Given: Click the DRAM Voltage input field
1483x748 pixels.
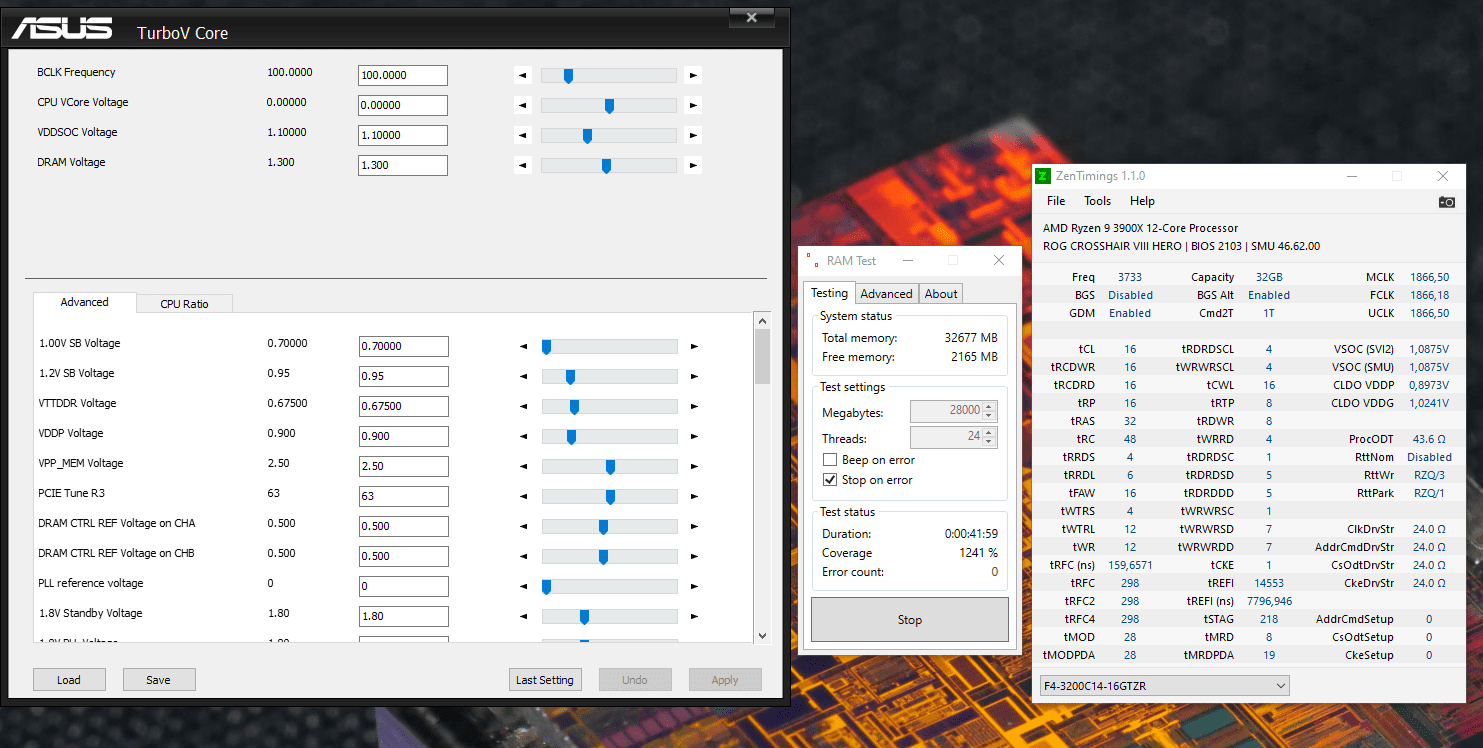Looking at the screenshot, I should point(403,165).
